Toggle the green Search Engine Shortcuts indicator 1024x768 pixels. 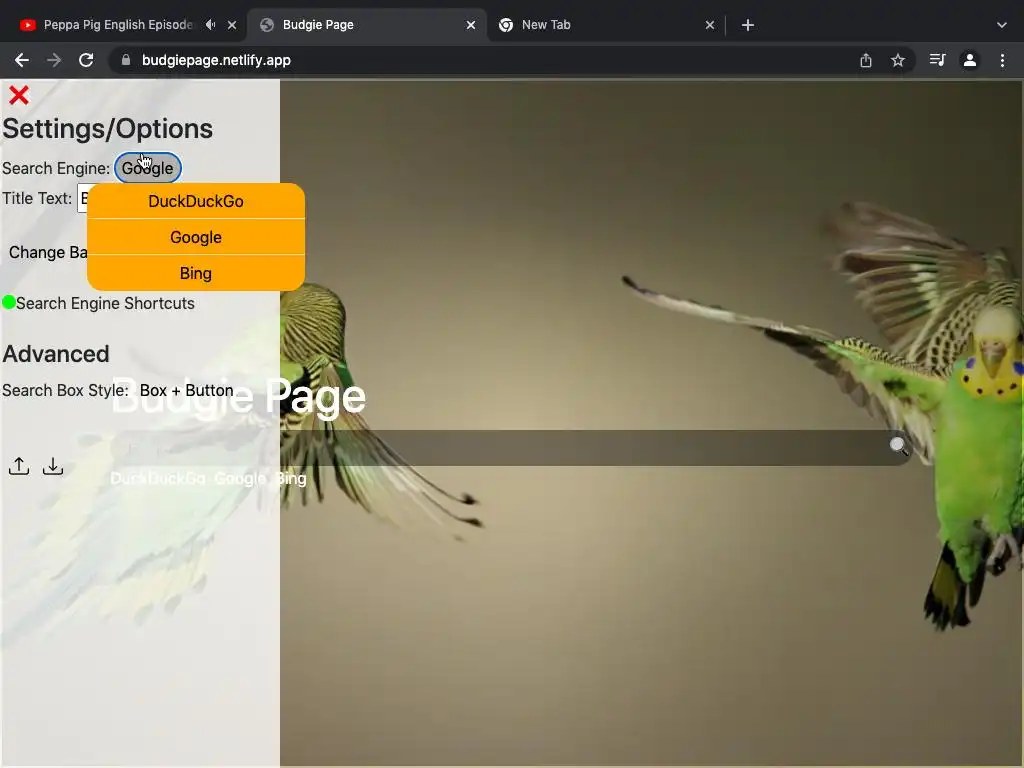[x=9, y=302]
